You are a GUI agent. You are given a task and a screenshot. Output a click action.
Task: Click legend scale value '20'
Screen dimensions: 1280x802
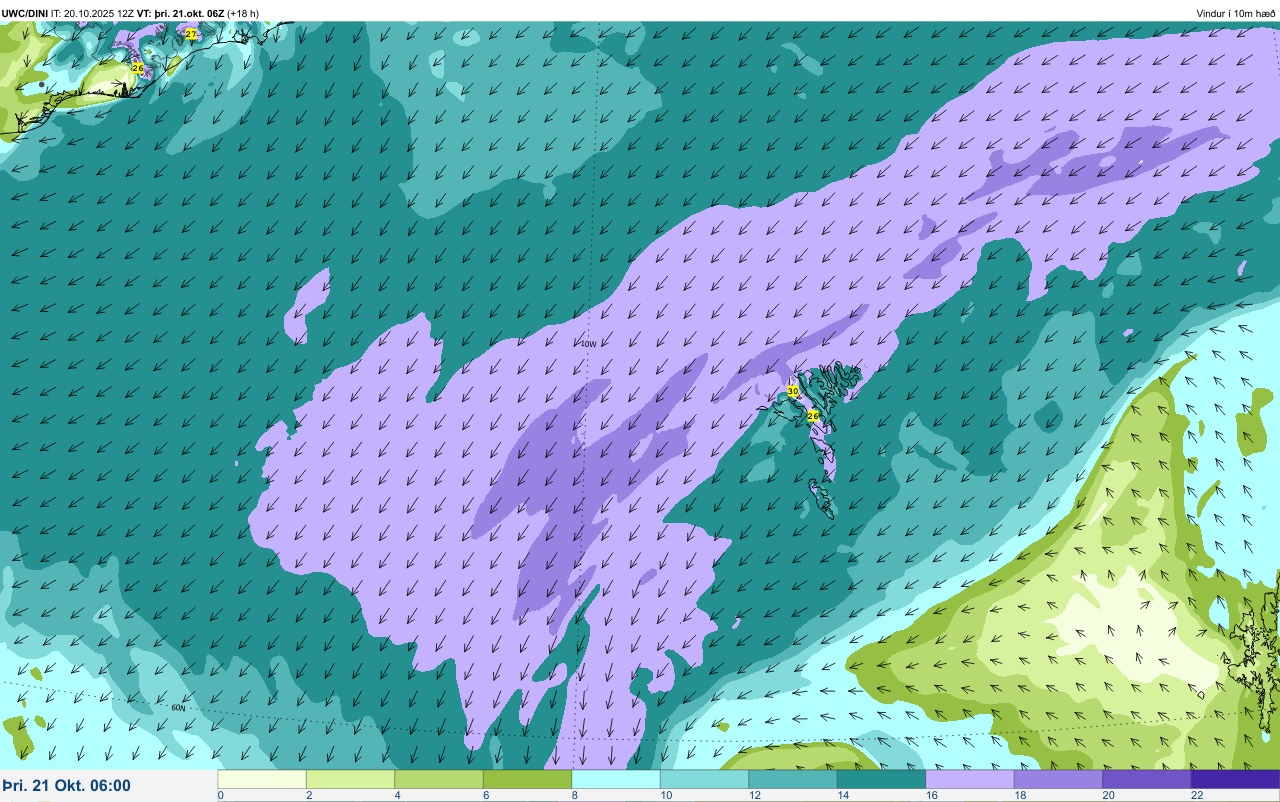[x=1107, y=795]
